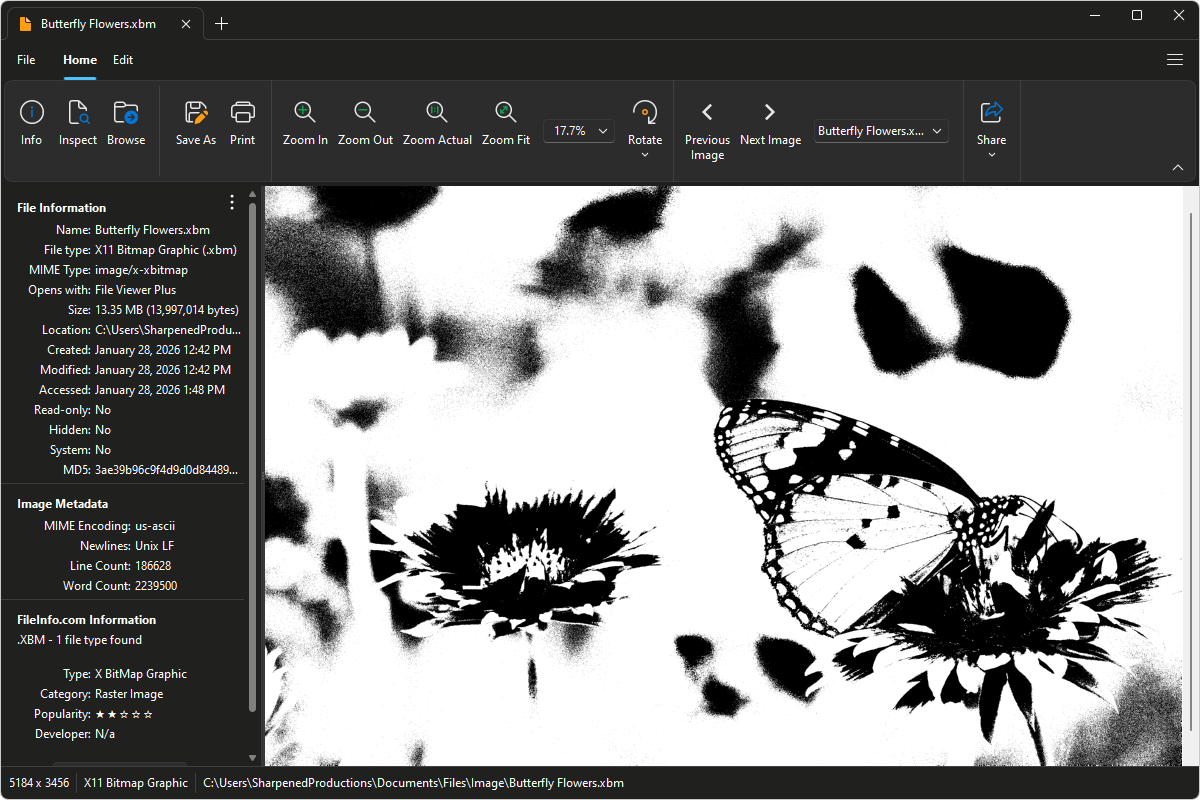Switch to the Edit tab
The image size is (1200, 800).
(123, 60)
